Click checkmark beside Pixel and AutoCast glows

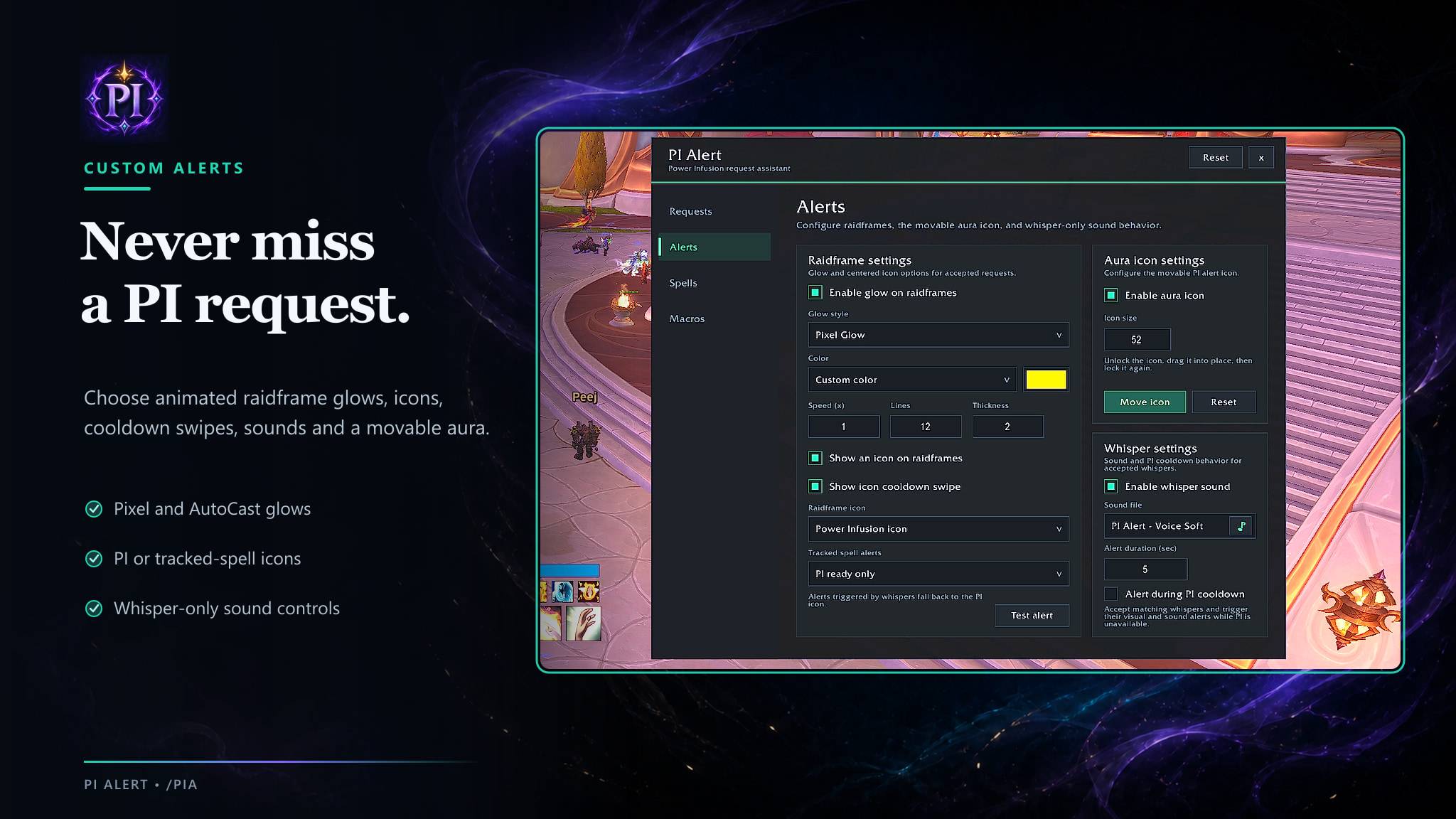coord(94,509)
